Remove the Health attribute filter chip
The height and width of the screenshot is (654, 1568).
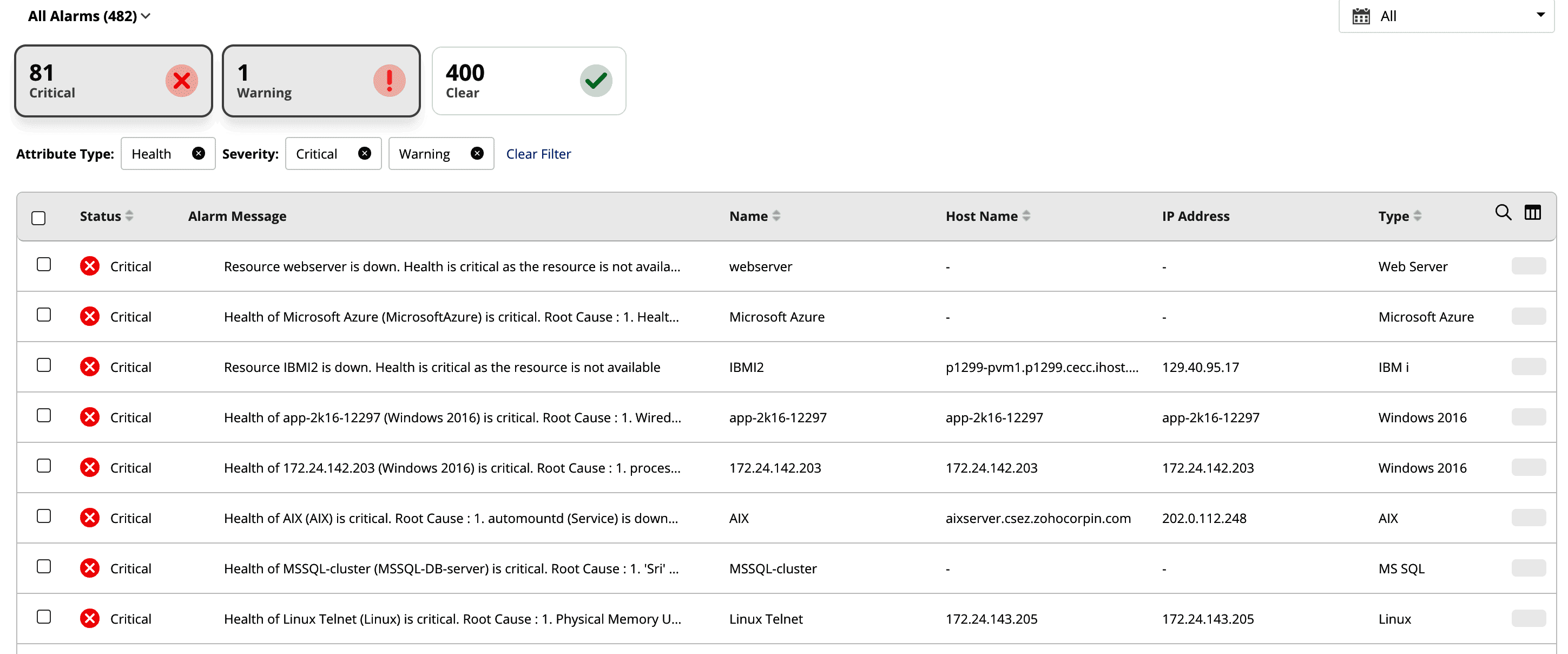pyautogui.click(x=198, y=153)
